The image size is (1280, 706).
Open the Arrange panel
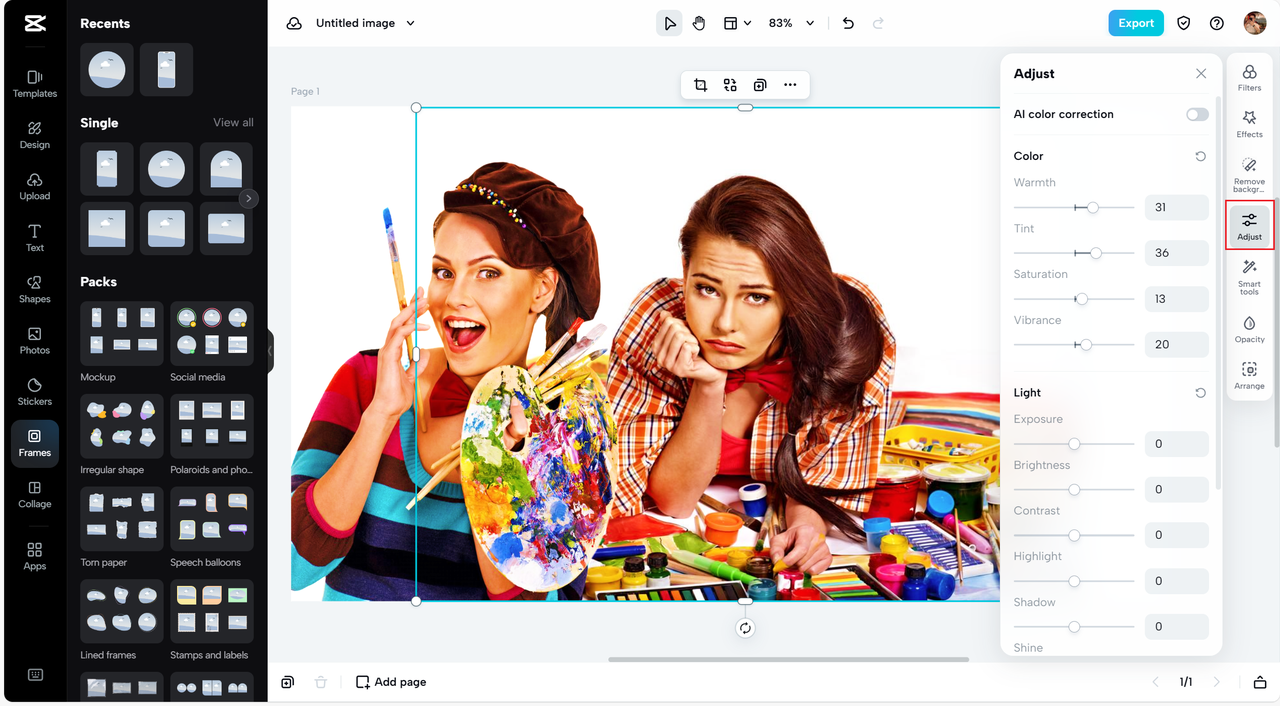(x=1249, y=376)
